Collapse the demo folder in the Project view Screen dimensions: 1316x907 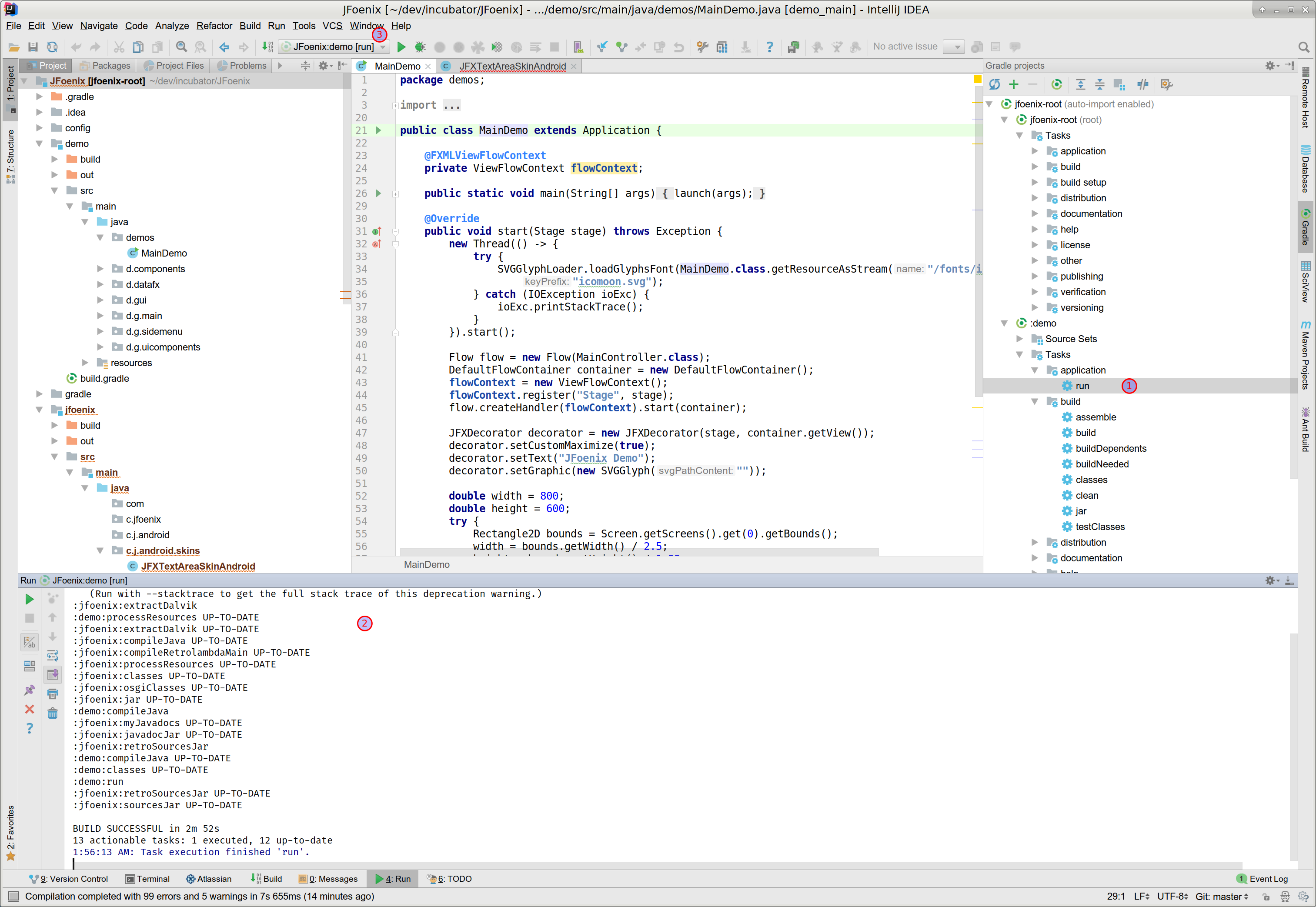tap(40, 143)
